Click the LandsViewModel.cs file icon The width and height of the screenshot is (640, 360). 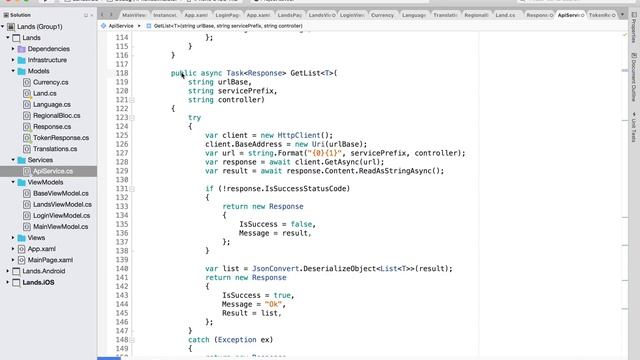[27, 204]
